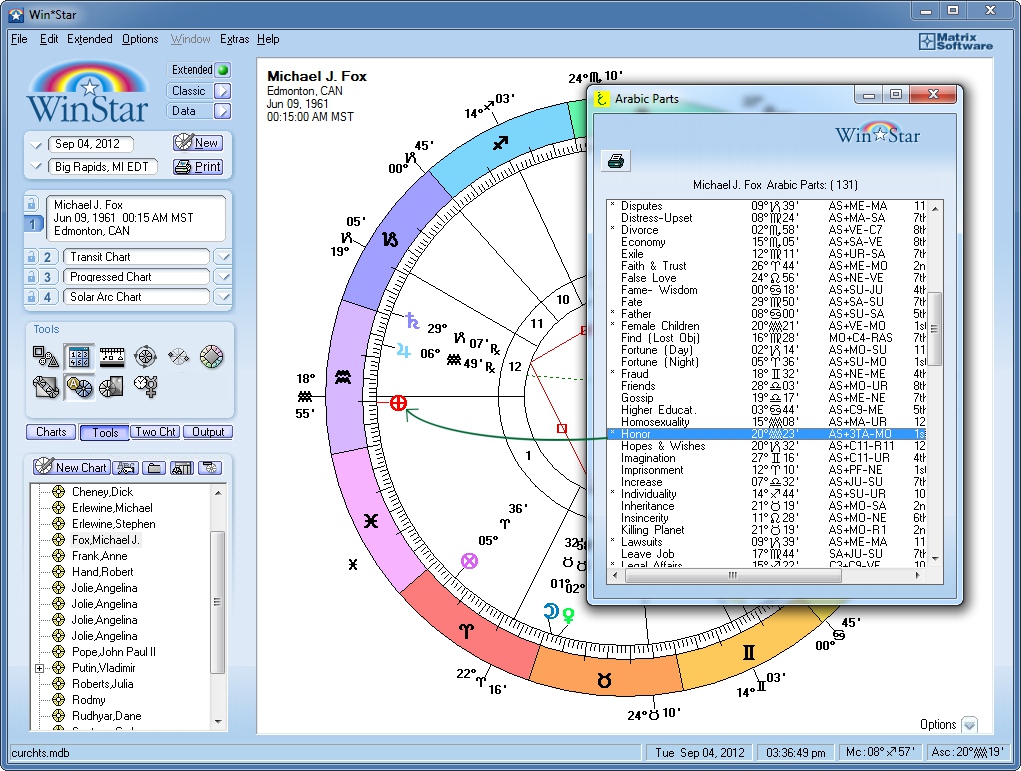Toggle the lock beside Progressed Chart
Image resolution: width=1021 pixels, height=771 pixels.
pos(31,277)
